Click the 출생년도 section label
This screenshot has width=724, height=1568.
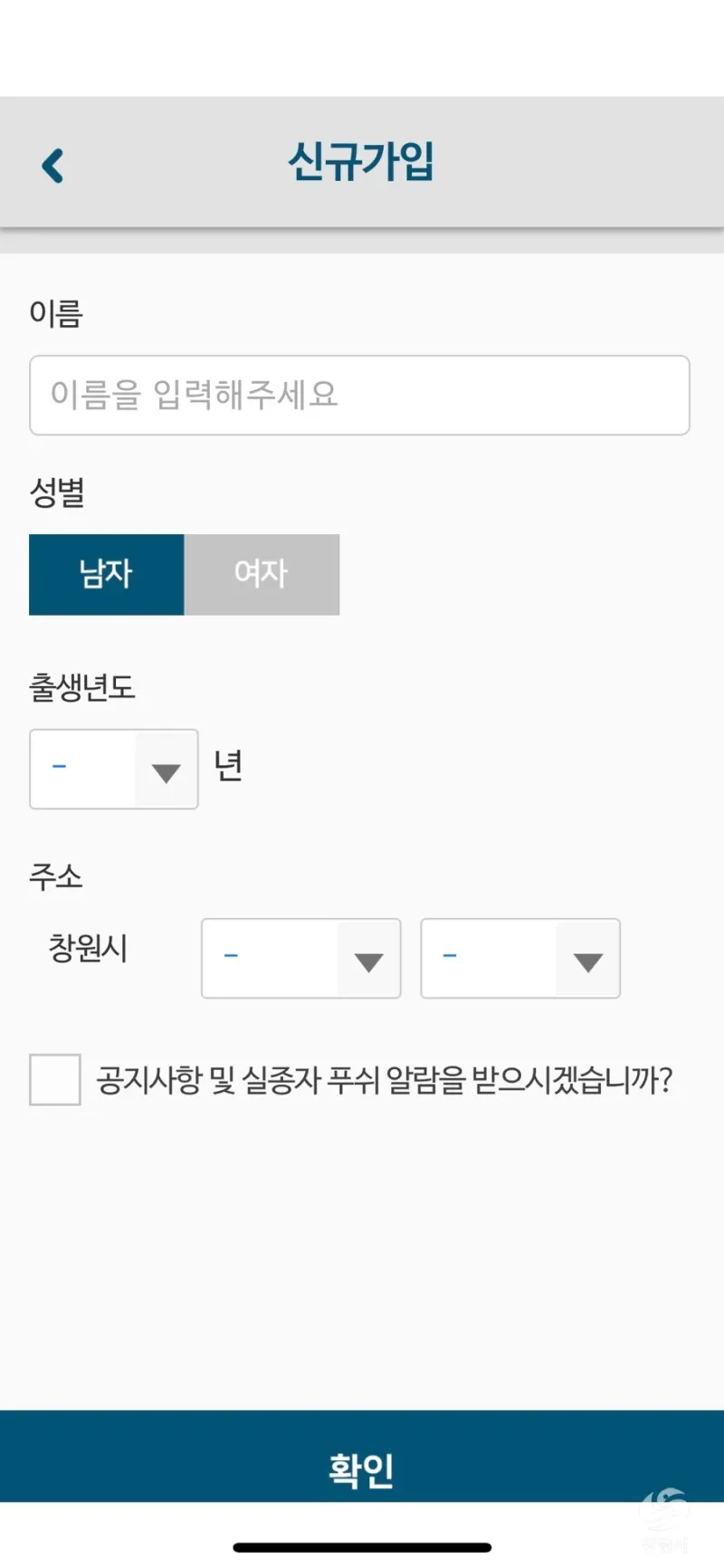point(82,687)
